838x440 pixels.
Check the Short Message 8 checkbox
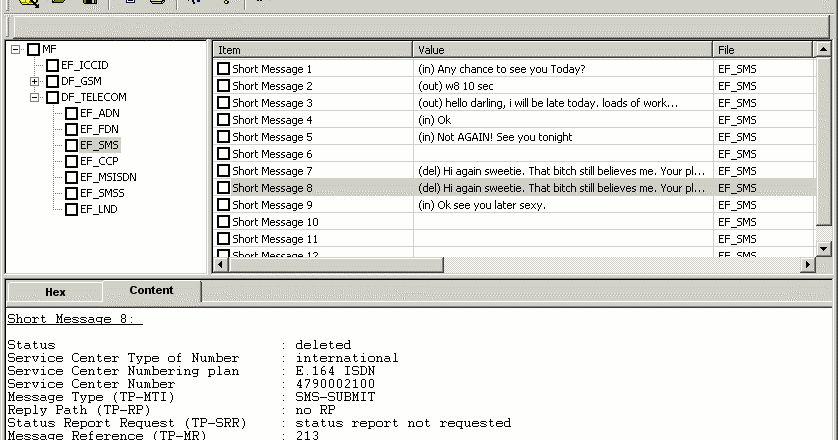(x=223, y=188)
